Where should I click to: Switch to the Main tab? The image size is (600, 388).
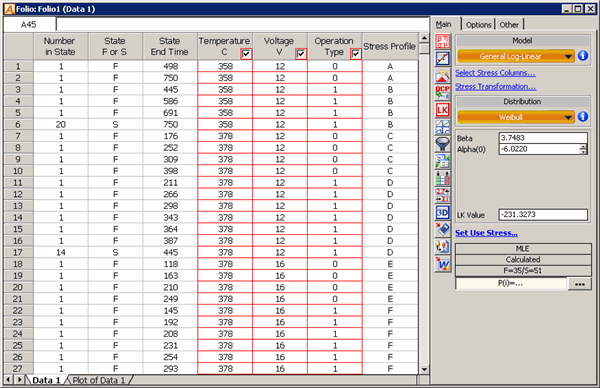coord(443,24)
